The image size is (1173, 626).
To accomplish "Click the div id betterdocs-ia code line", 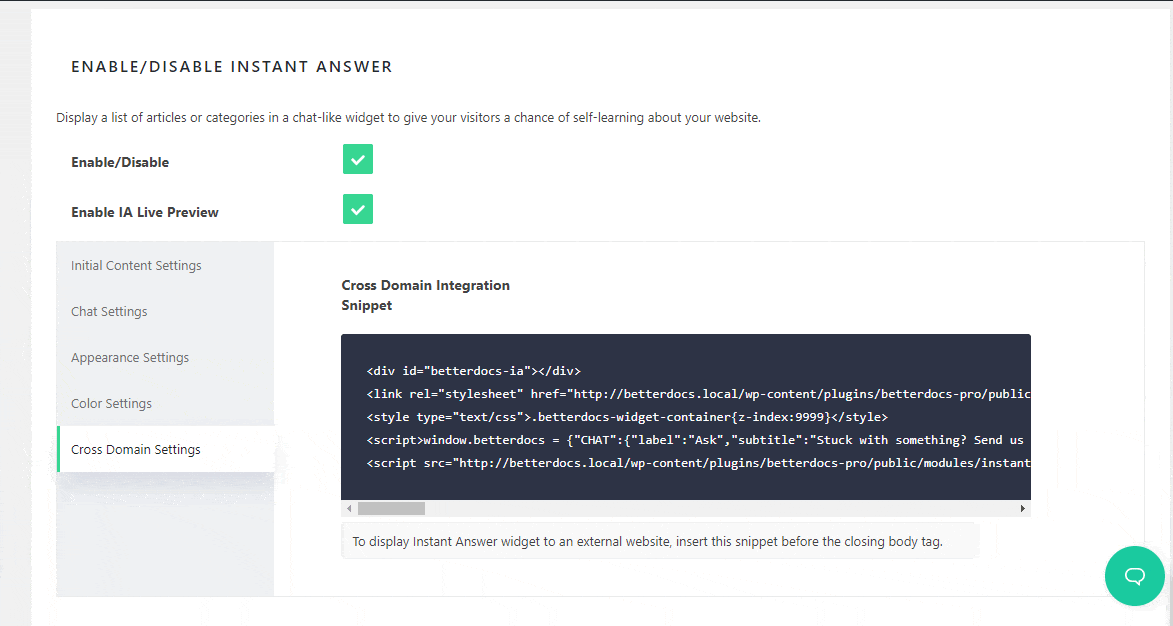I will [473, 371].
